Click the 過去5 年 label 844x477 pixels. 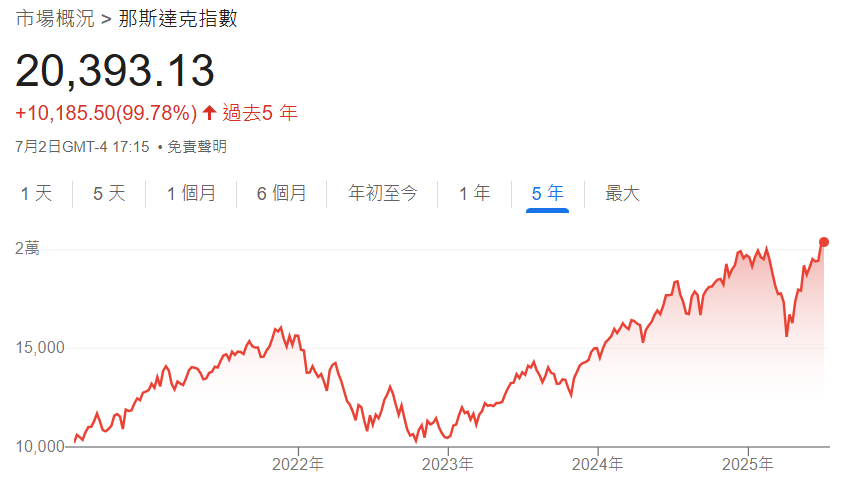(260, 113)
